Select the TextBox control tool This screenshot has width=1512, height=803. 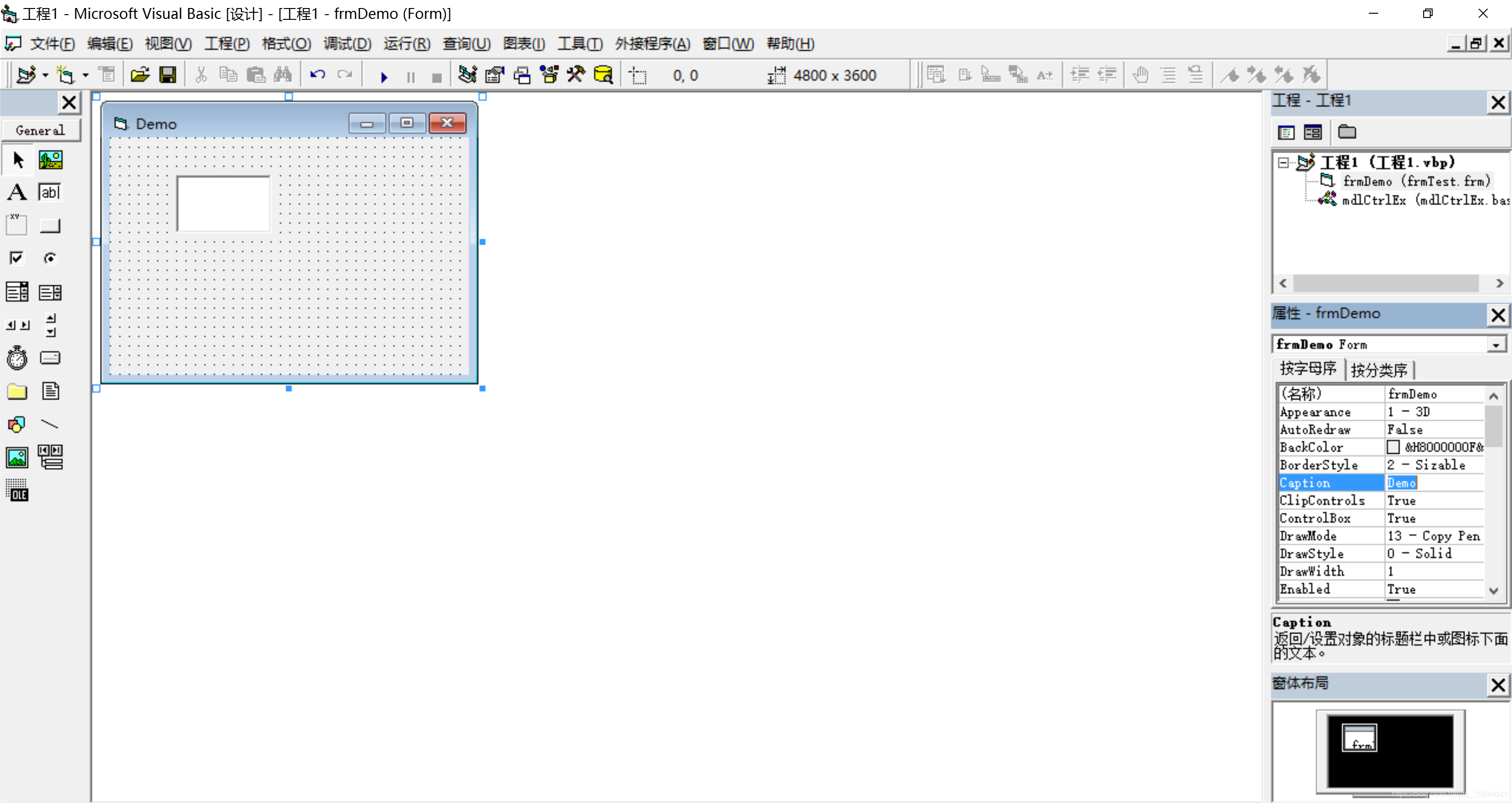coord(51,192)
